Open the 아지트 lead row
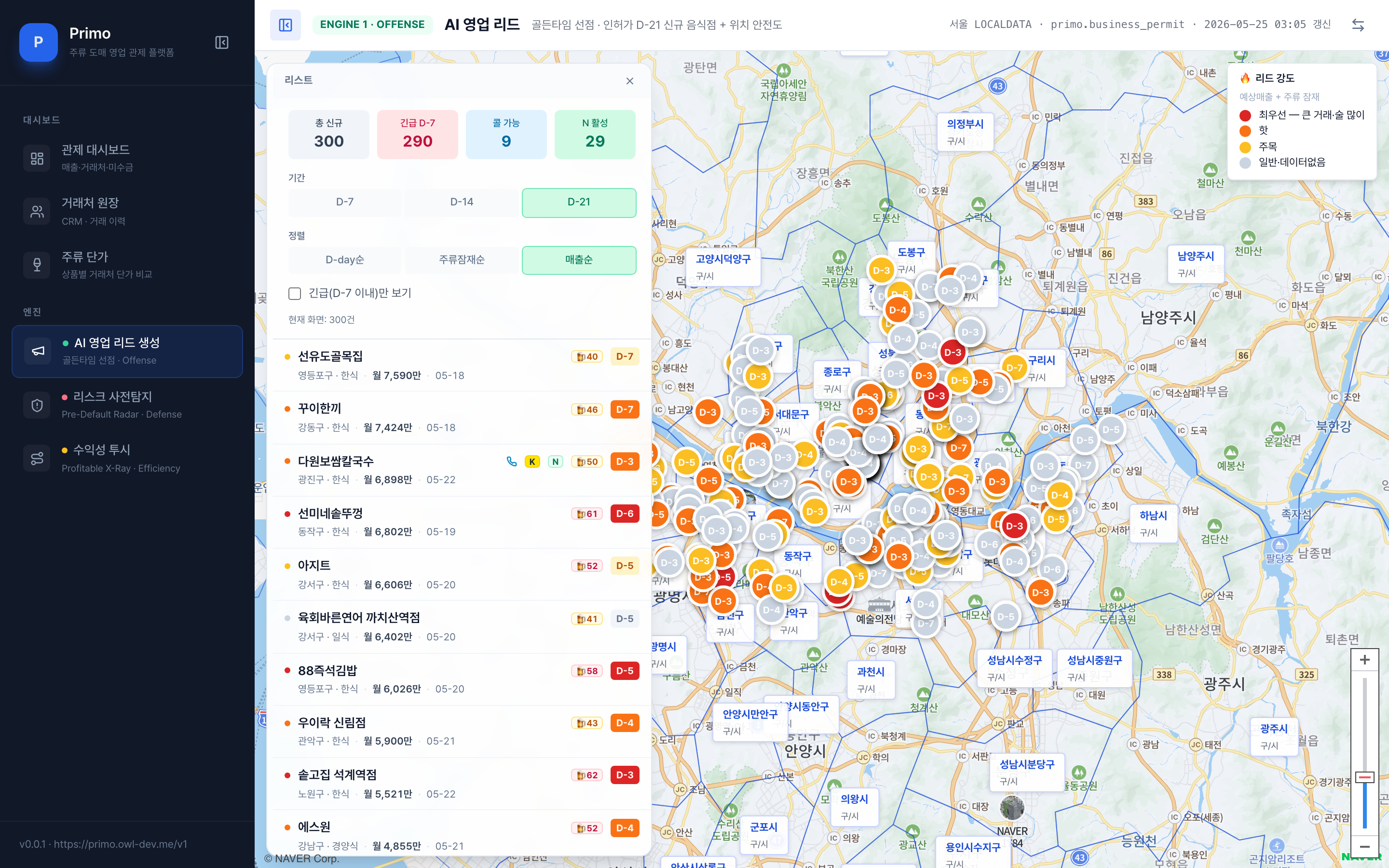 pos(462,574)
